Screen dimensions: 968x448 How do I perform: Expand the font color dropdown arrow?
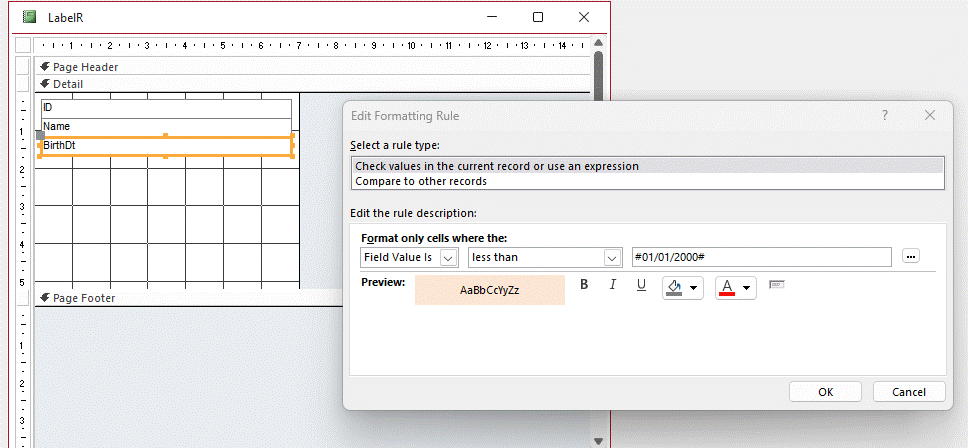click(x=746, y=289)
